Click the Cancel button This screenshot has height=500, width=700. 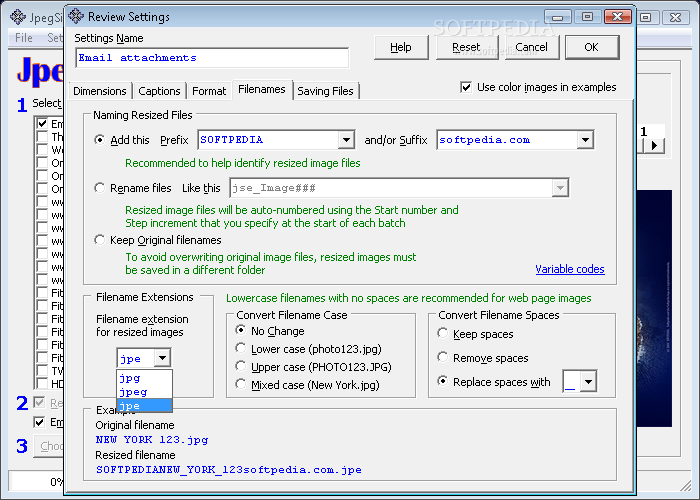coord(531,47)
